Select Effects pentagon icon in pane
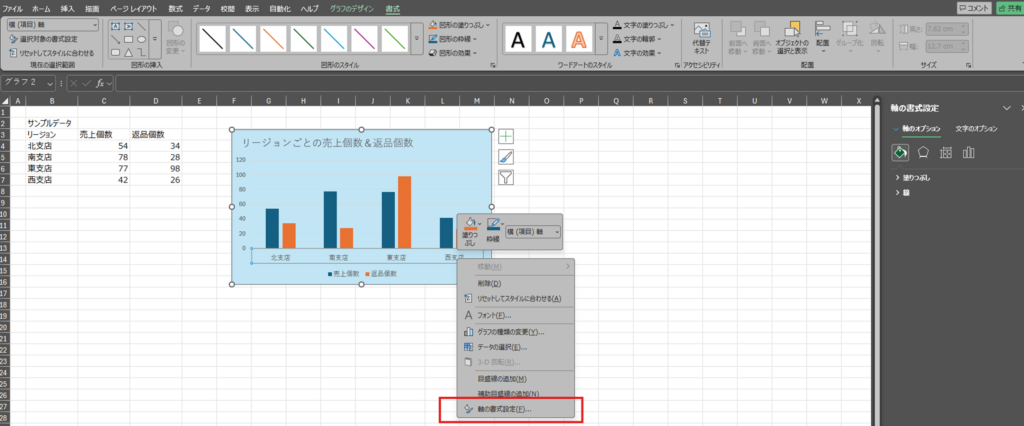 coord(924,152)
